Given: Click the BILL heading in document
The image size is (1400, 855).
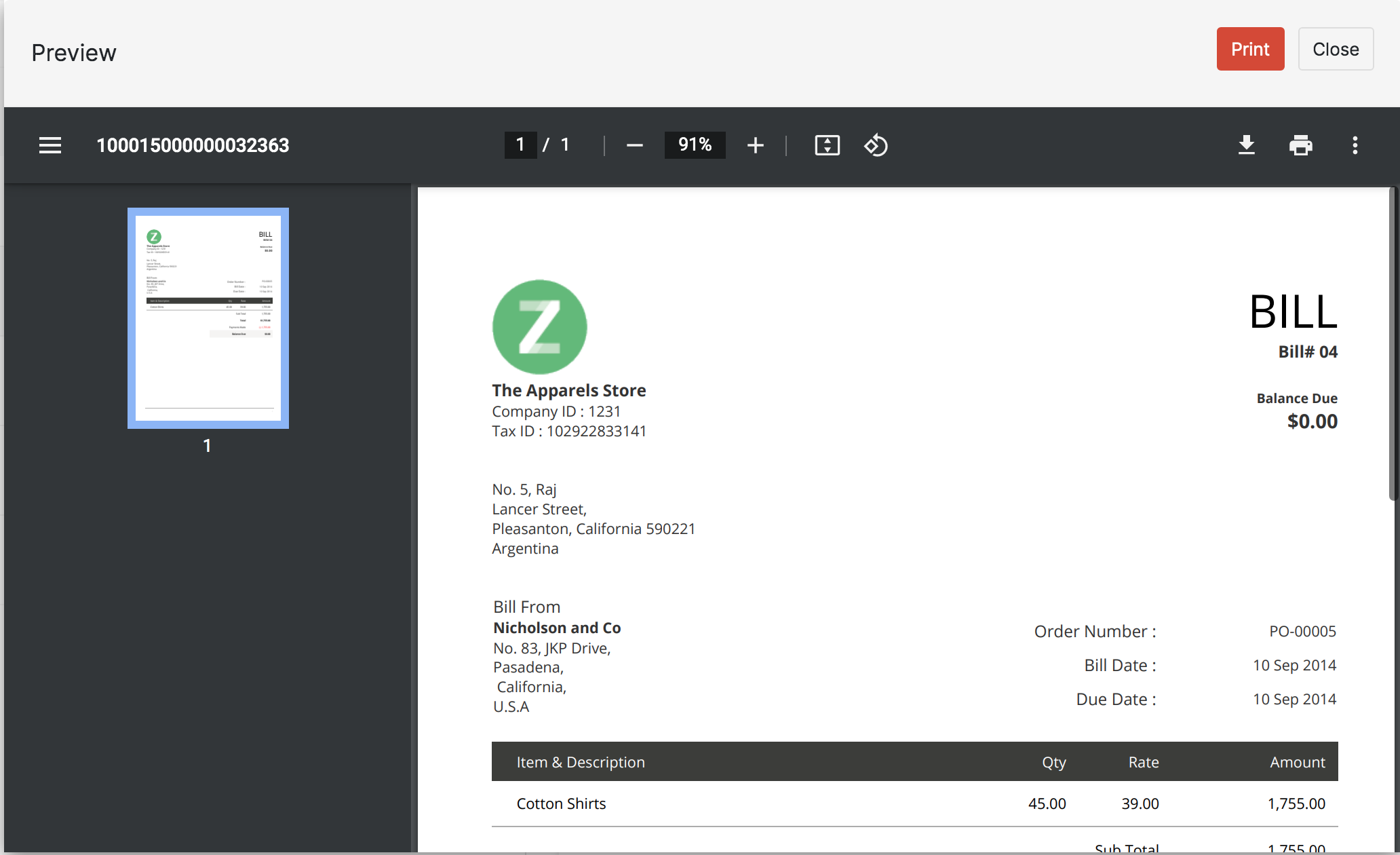Looking at the screenshot, I should coord(1293,312).
